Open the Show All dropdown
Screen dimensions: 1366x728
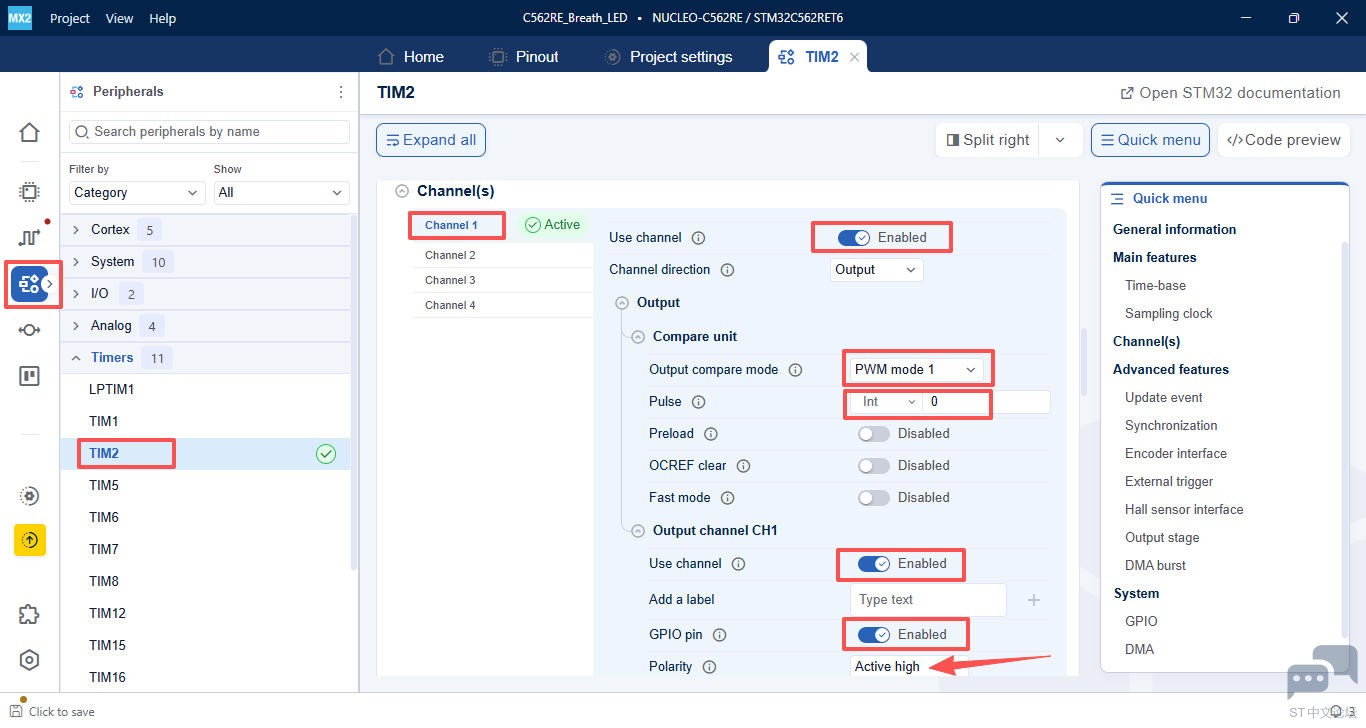pos(282,193)
